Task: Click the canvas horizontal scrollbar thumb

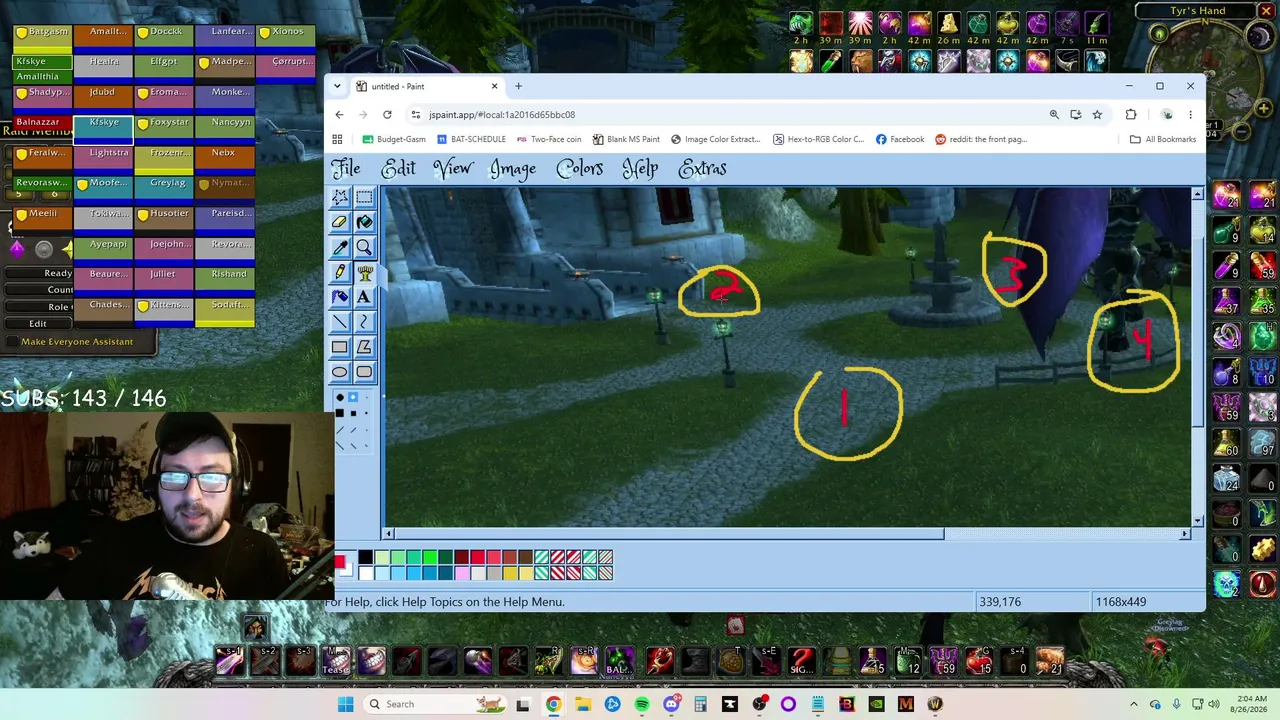Action: coord(669,534)
